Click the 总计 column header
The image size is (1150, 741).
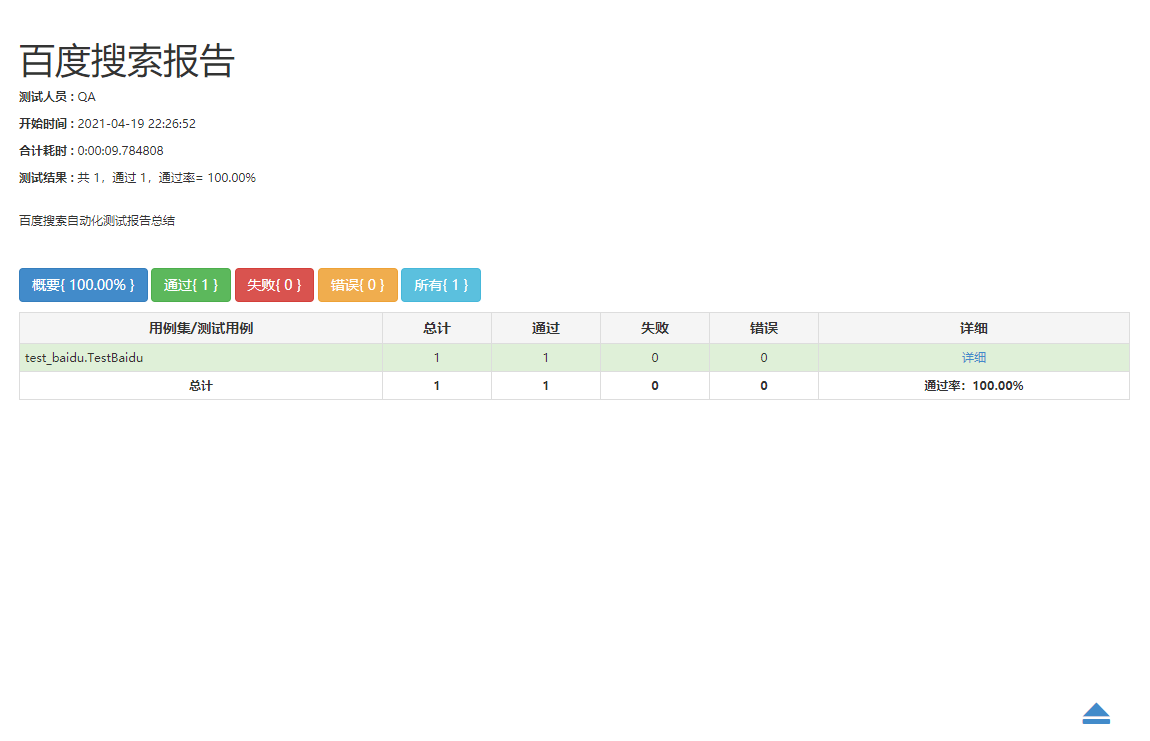pos(436,328)
